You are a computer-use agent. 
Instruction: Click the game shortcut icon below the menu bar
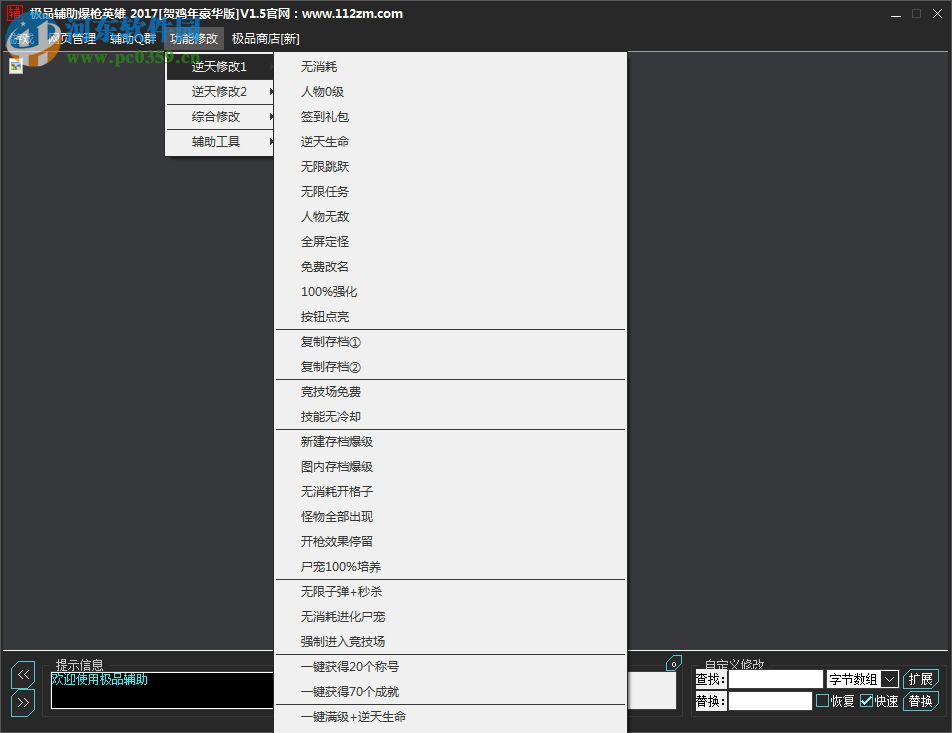(16, 65)
